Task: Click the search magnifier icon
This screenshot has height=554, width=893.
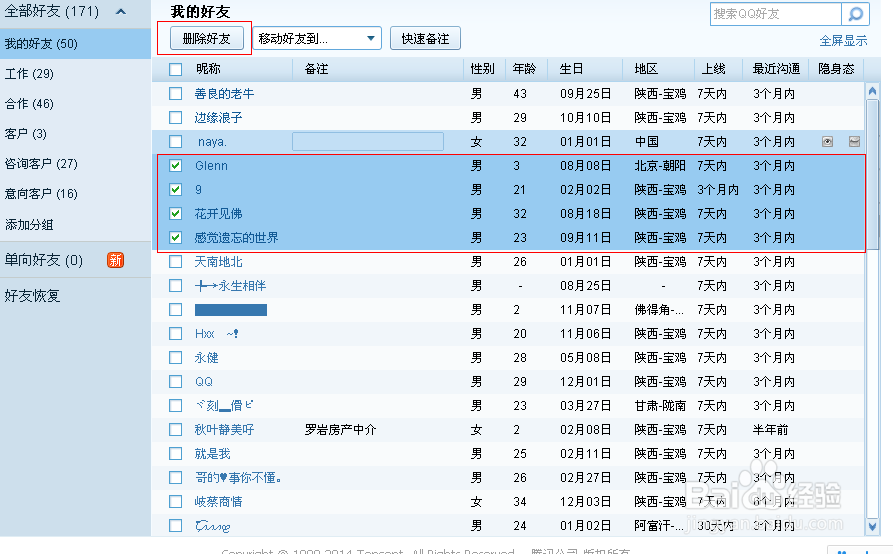Action: 855,14
